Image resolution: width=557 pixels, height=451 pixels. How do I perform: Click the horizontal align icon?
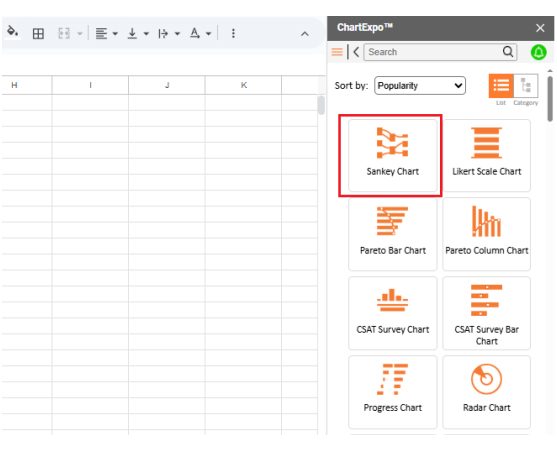[101, 34]
